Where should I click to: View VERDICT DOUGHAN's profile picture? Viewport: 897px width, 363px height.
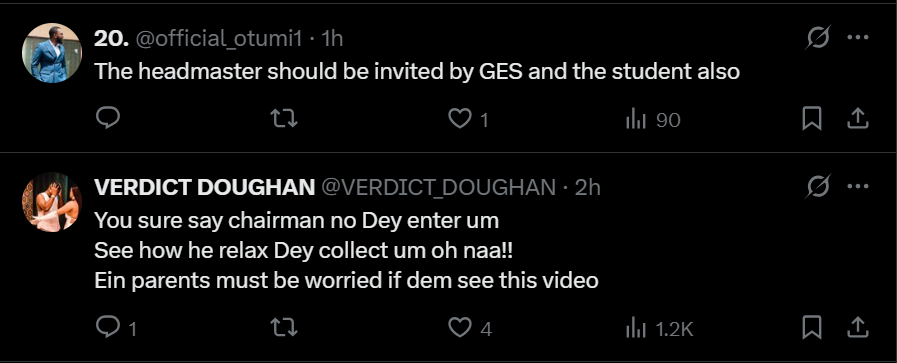(x=51, y=202)
